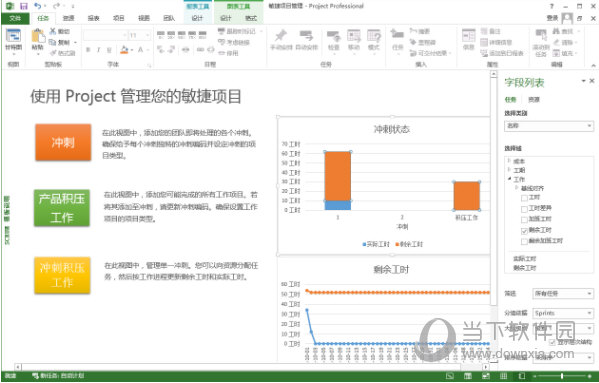Click the Cut scissors icon
The width and height of the screenshot is (599, 383).
[x=53, y=31]
